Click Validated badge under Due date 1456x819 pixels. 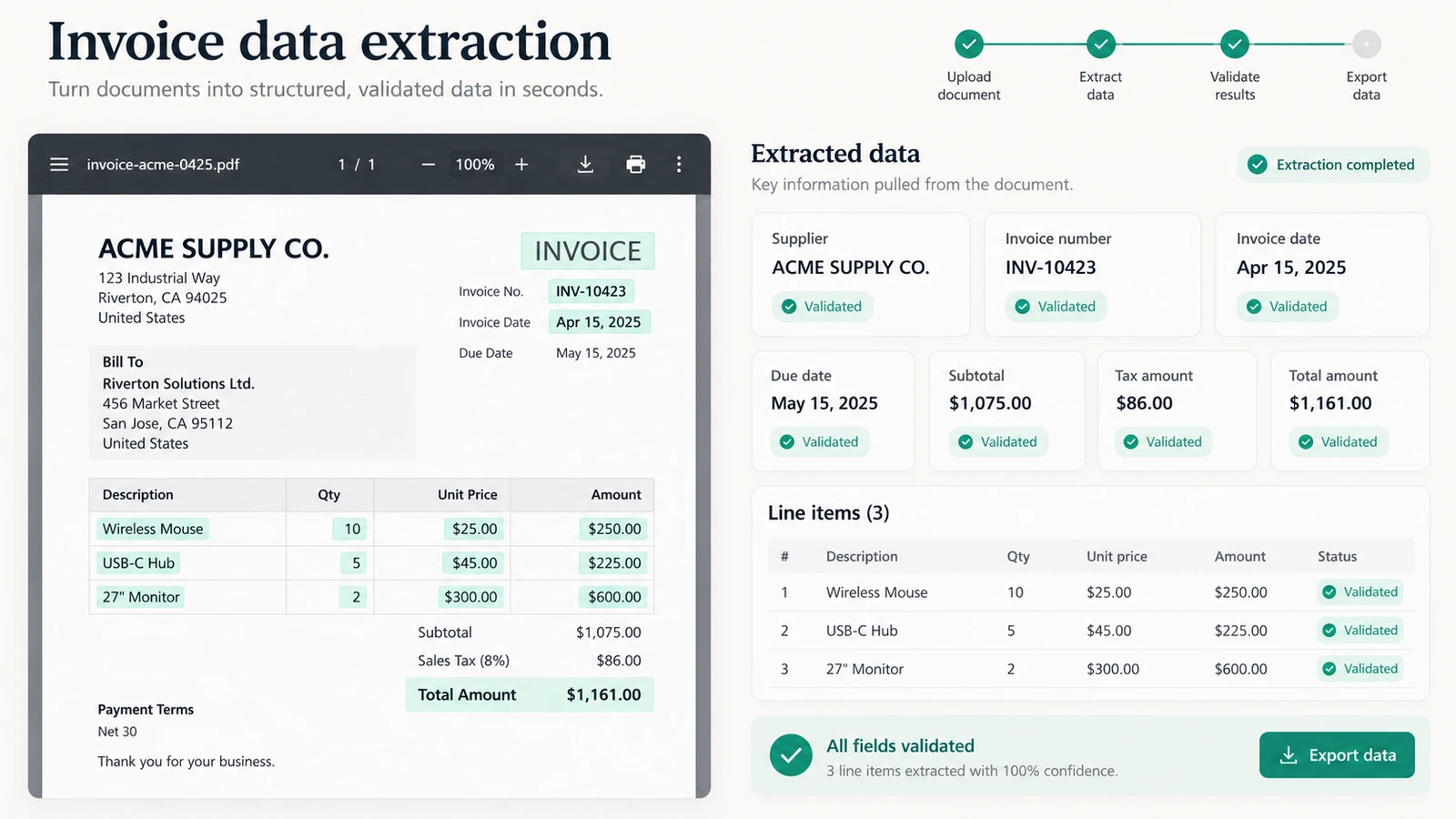(x=820, y=442)
